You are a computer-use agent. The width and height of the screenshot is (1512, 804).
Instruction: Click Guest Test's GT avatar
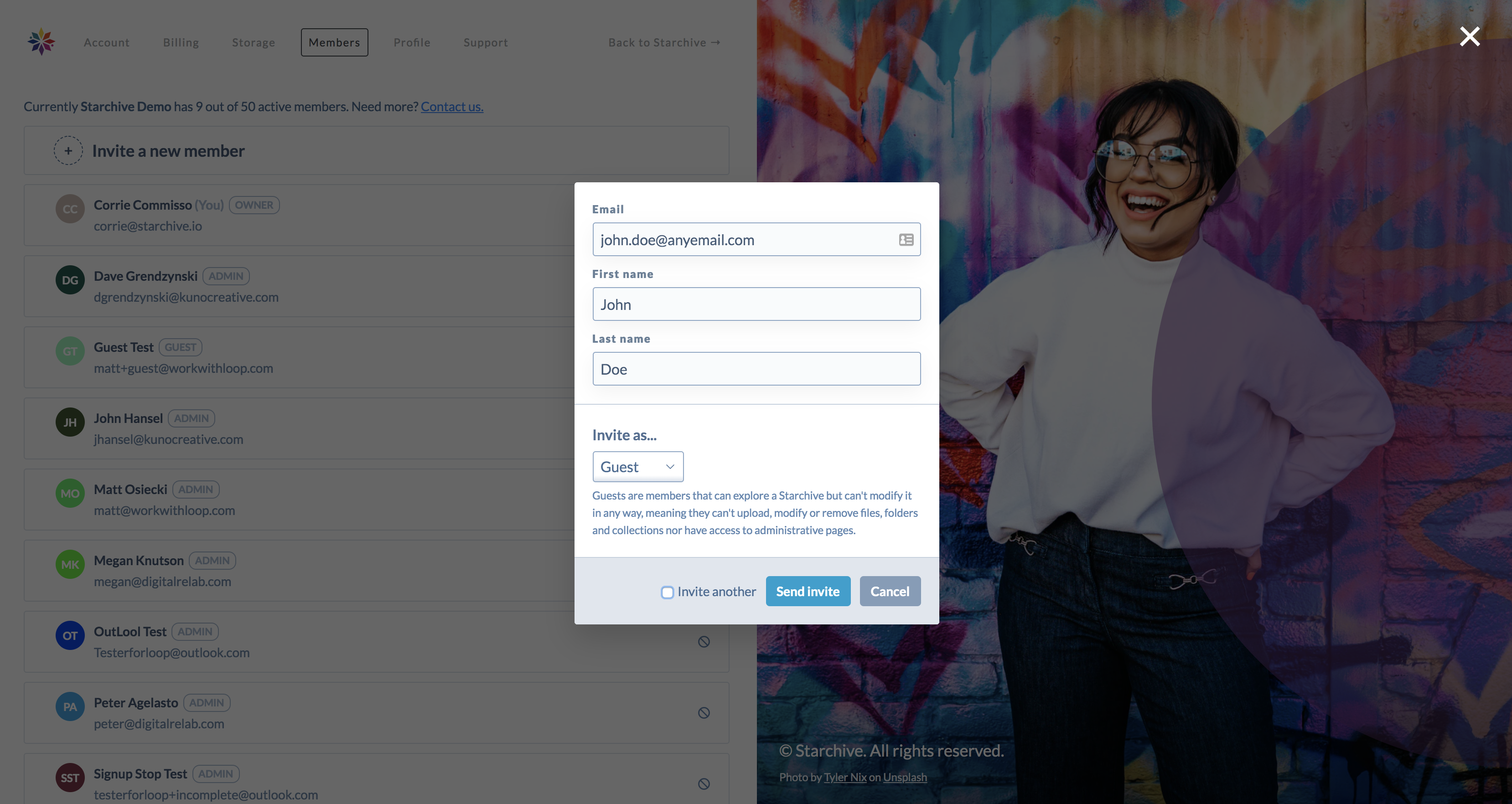coord(70,351)
